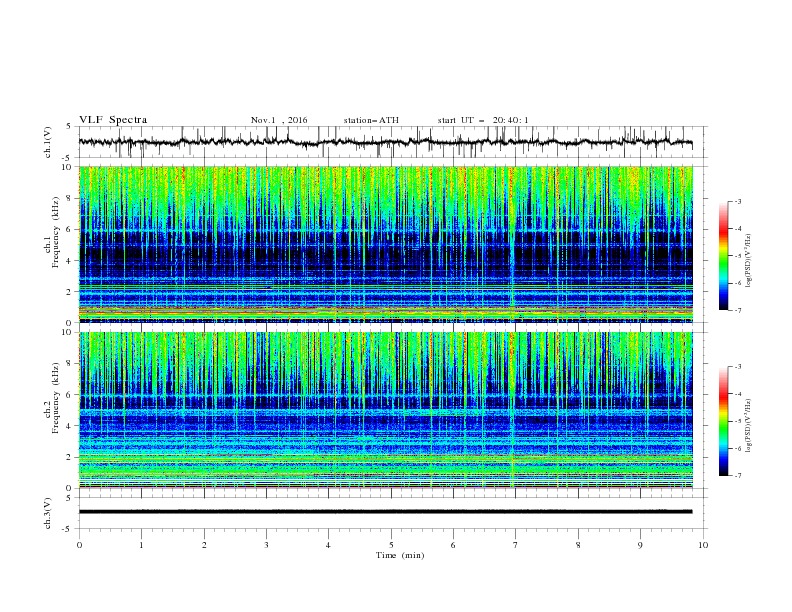Click the ch.1 waveform trace panel
792x612 pixels.
pos(392,142)
